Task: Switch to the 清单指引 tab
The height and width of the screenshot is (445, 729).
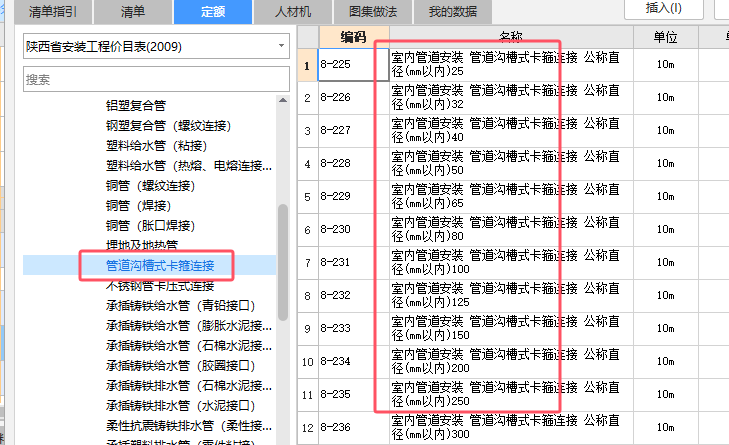Action: coord(53,12)
